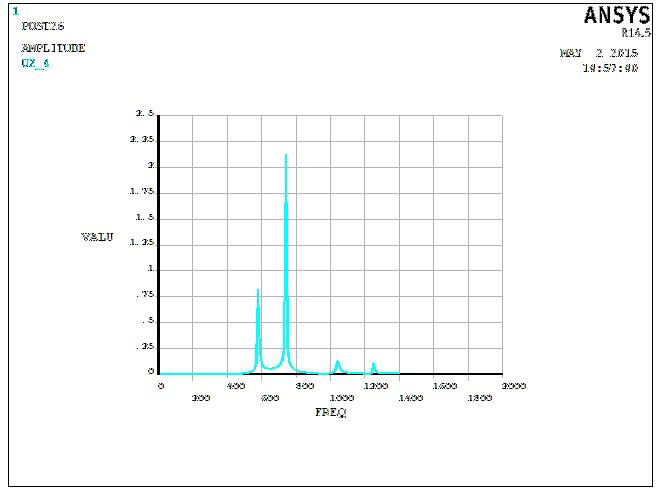
Task: Click the .5 tick label on VALU axis
Action: click(x=149, y=321)
